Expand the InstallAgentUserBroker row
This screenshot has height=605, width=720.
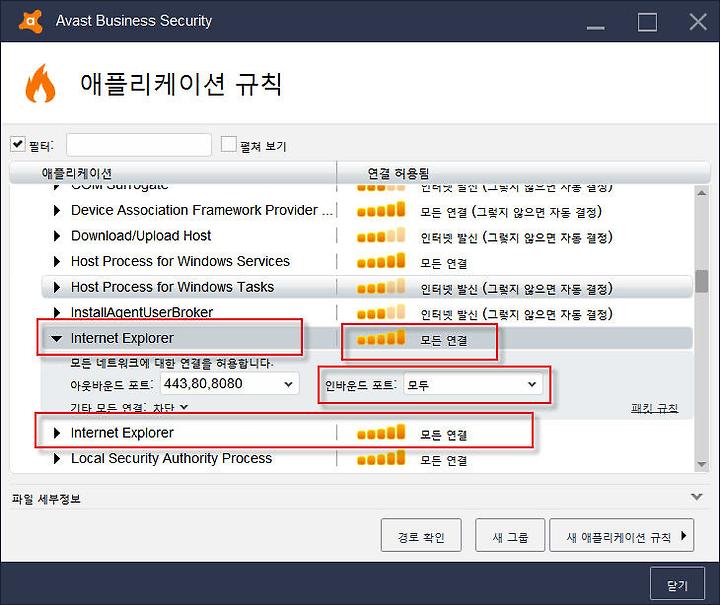tap(56, 313)
